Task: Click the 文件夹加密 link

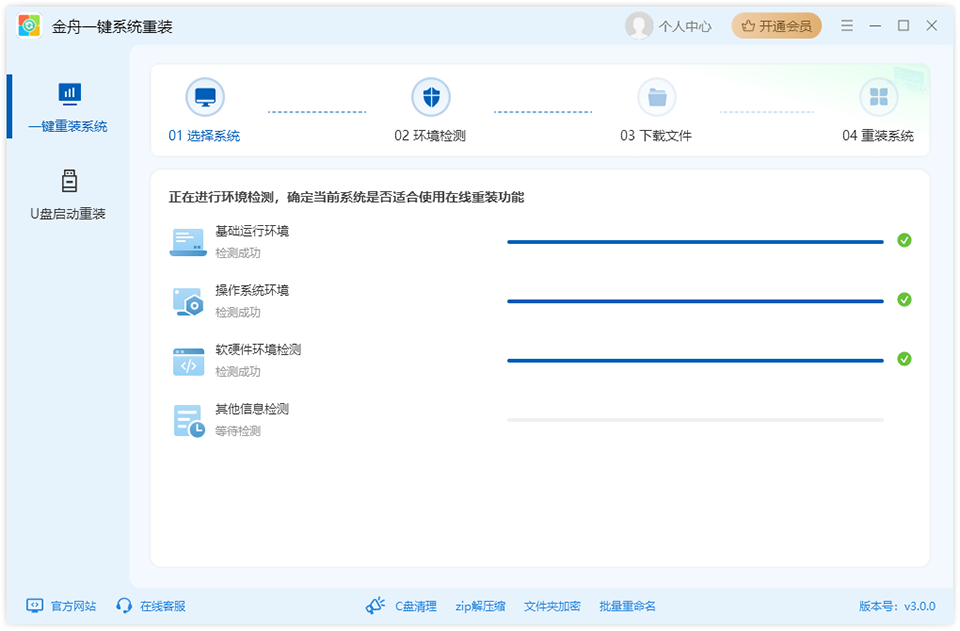Action: 550,605
